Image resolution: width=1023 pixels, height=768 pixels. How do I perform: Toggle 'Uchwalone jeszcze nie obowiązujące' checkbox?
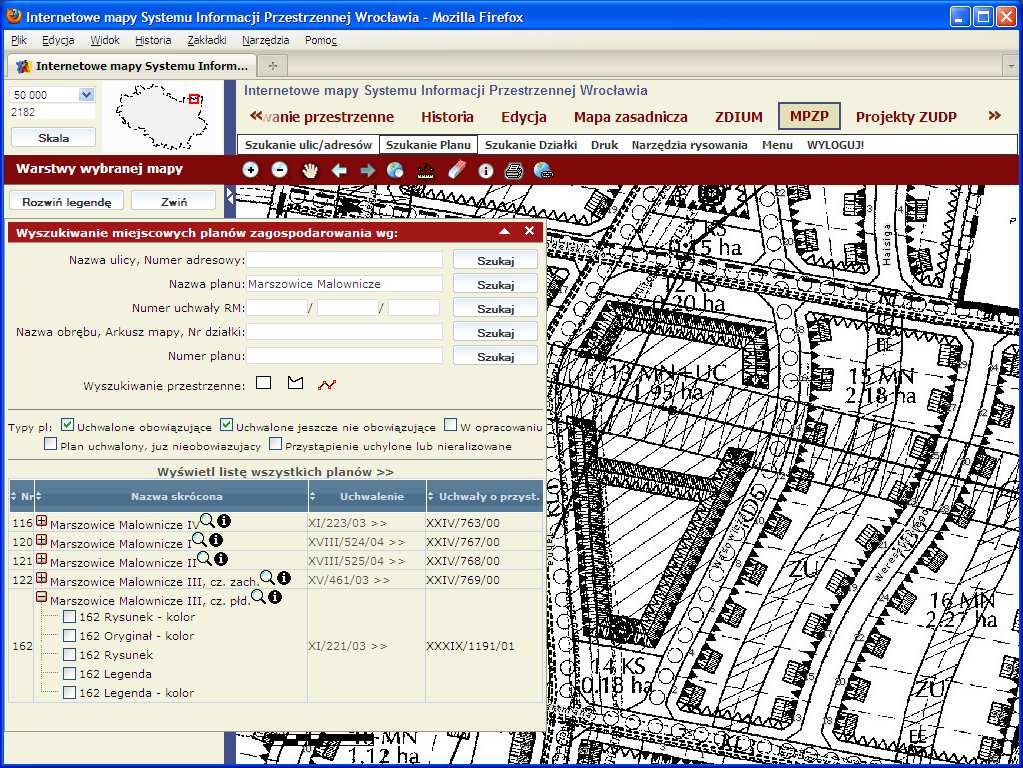(x=226, y=425)
